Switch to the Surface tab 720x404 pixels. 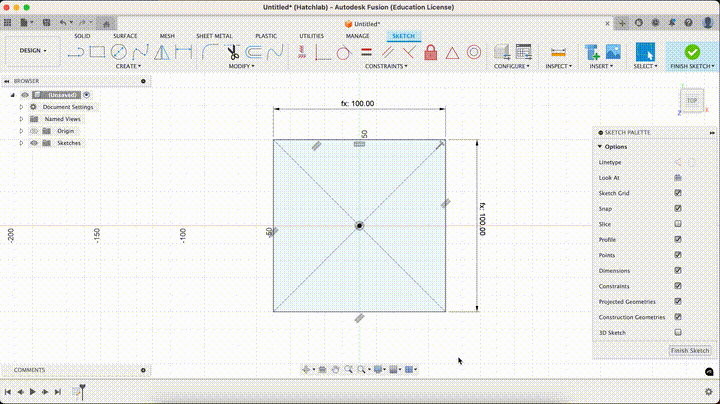click(125, 36)
